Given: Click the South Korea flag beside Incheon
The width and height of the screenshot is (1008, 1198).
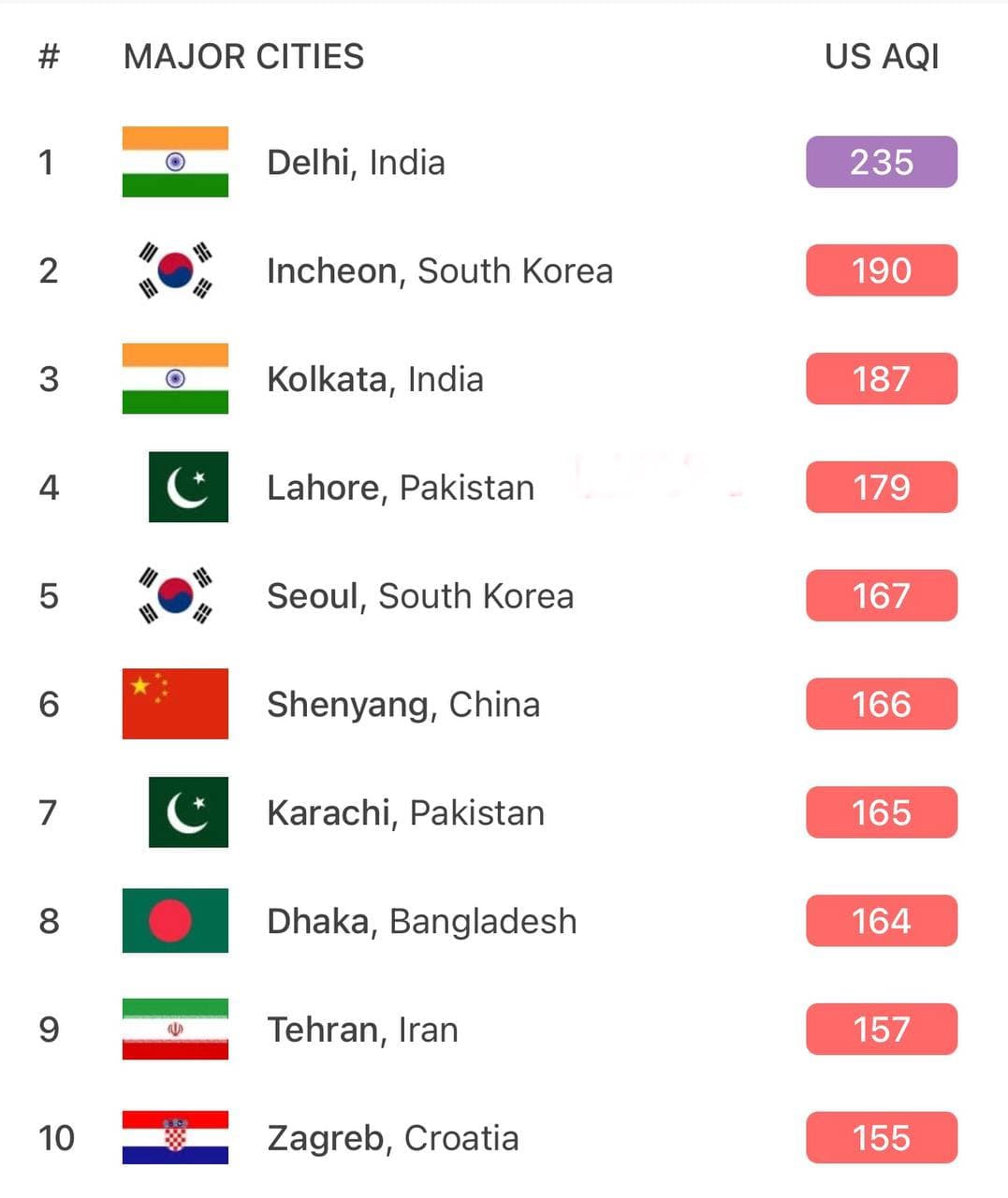Looking at the screenshot, I should coord(175,270).
